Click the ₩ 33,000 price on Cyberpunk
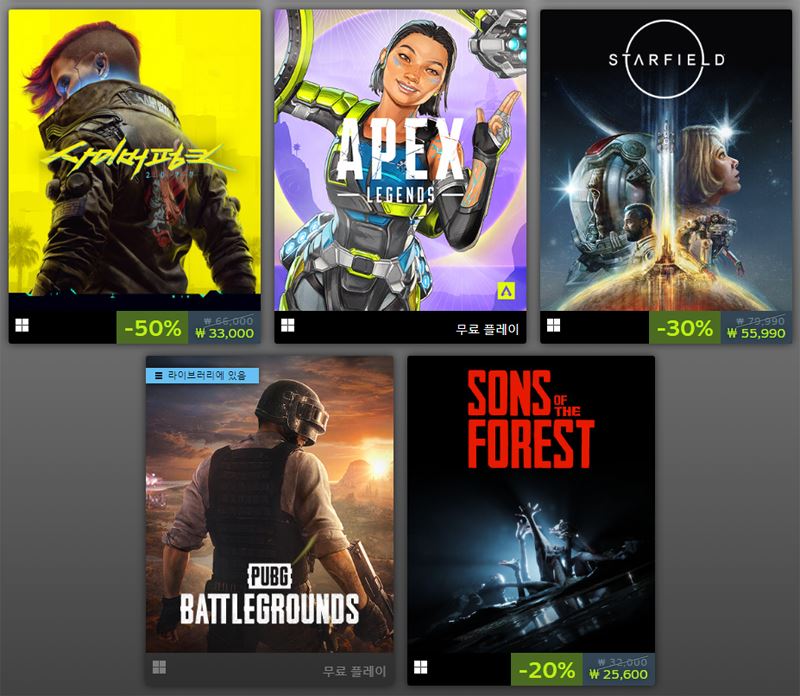800x696 pixels. 224,334
